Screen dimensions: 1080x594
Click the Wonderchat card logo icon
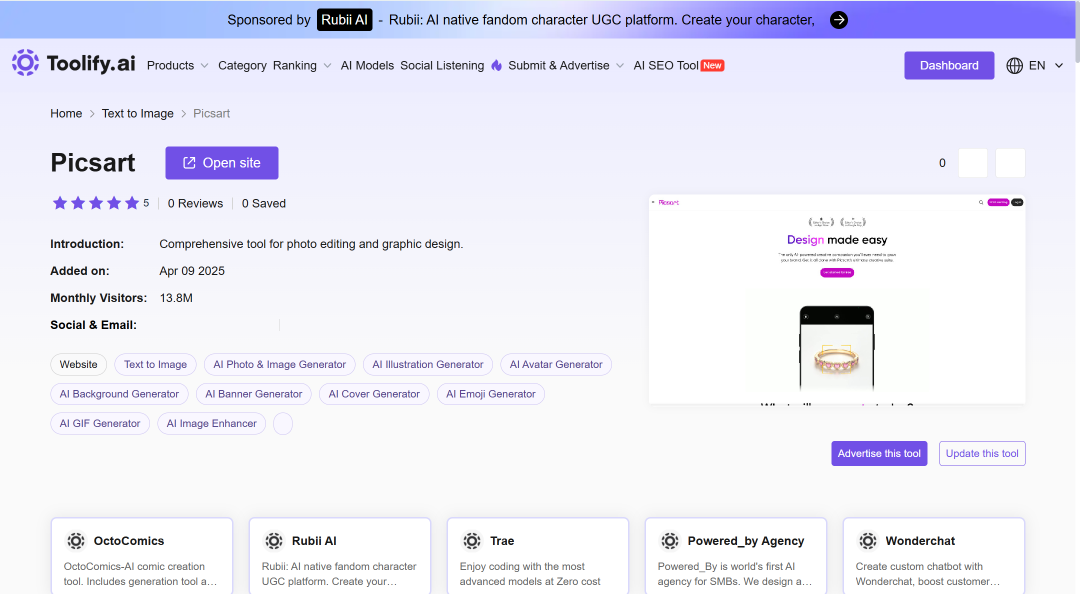[868, 541]
